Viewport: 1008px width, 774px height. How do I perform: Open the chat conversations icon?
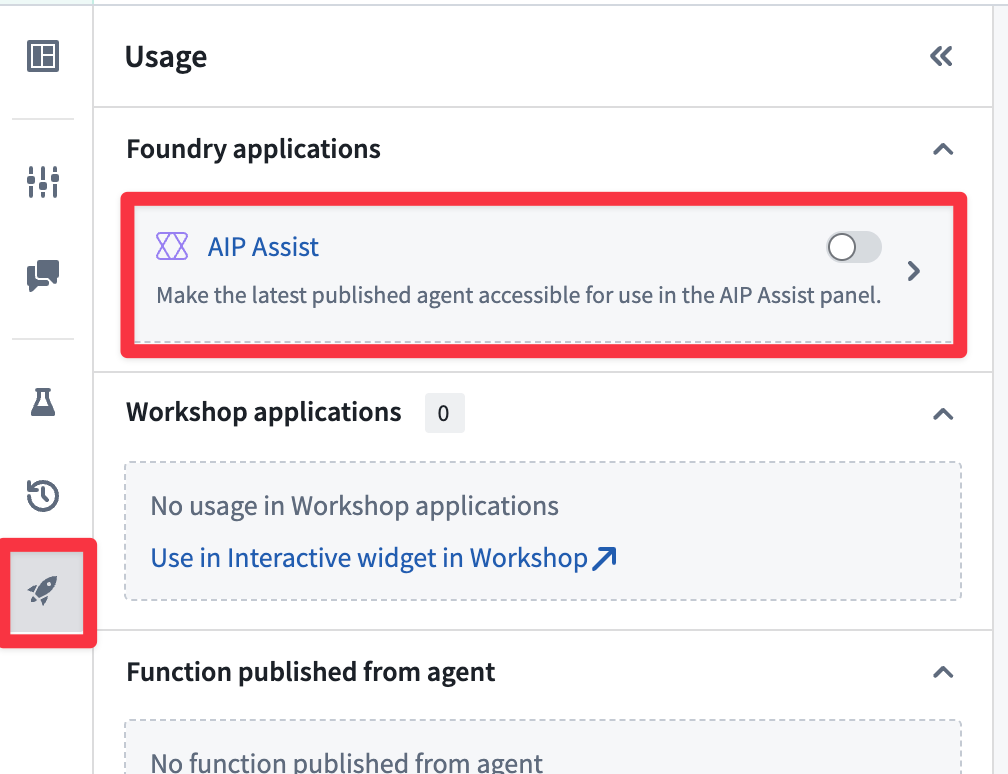pos(42,277)
